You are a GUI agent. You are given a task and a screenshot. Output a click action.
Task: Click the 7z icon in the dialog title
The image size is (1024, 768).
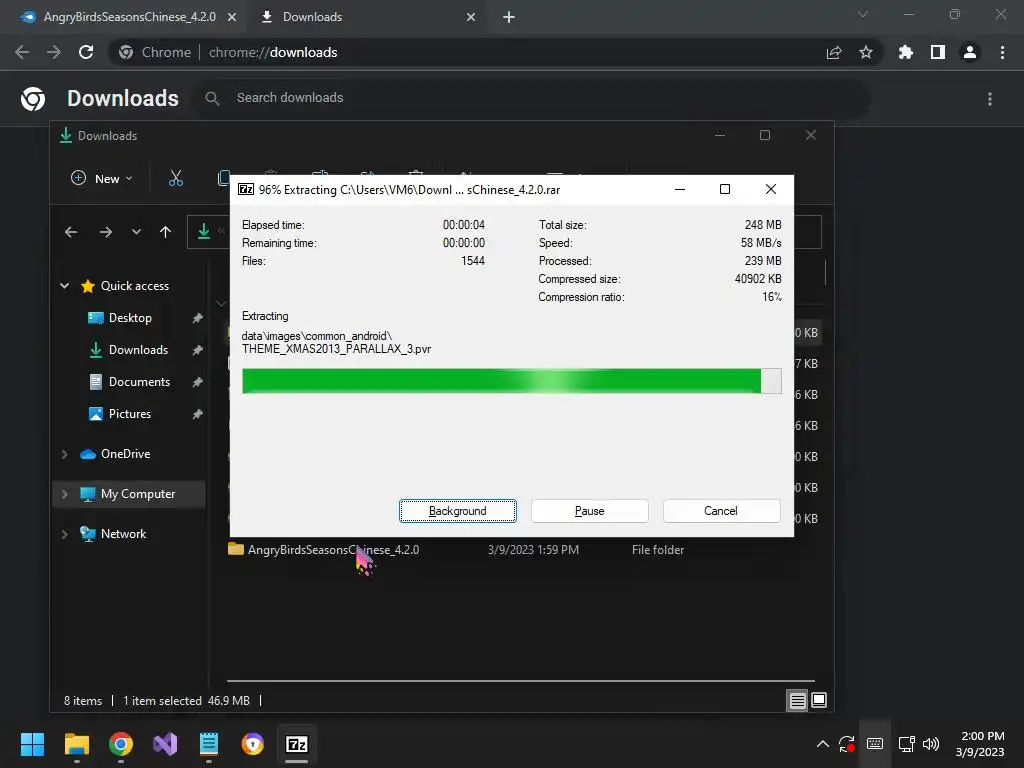[x=246, y=189]
